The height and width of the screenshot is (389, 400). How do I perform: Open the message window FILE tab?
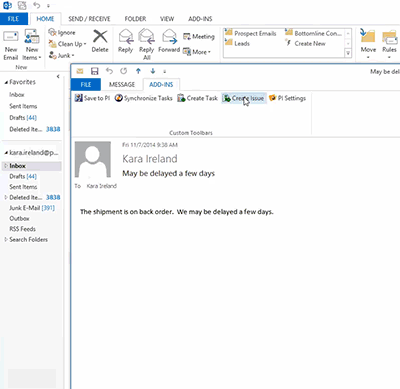[86, 85]
